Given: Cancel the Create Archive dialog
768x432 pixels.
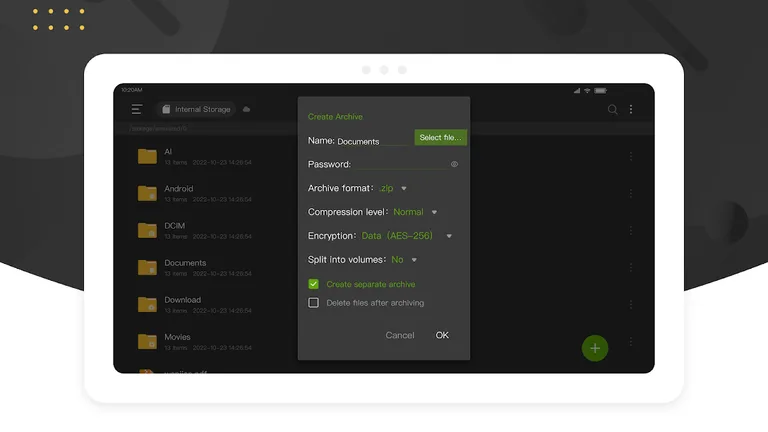Looking at the screenshot, I should pyautogui.click(x=400, y=335).
